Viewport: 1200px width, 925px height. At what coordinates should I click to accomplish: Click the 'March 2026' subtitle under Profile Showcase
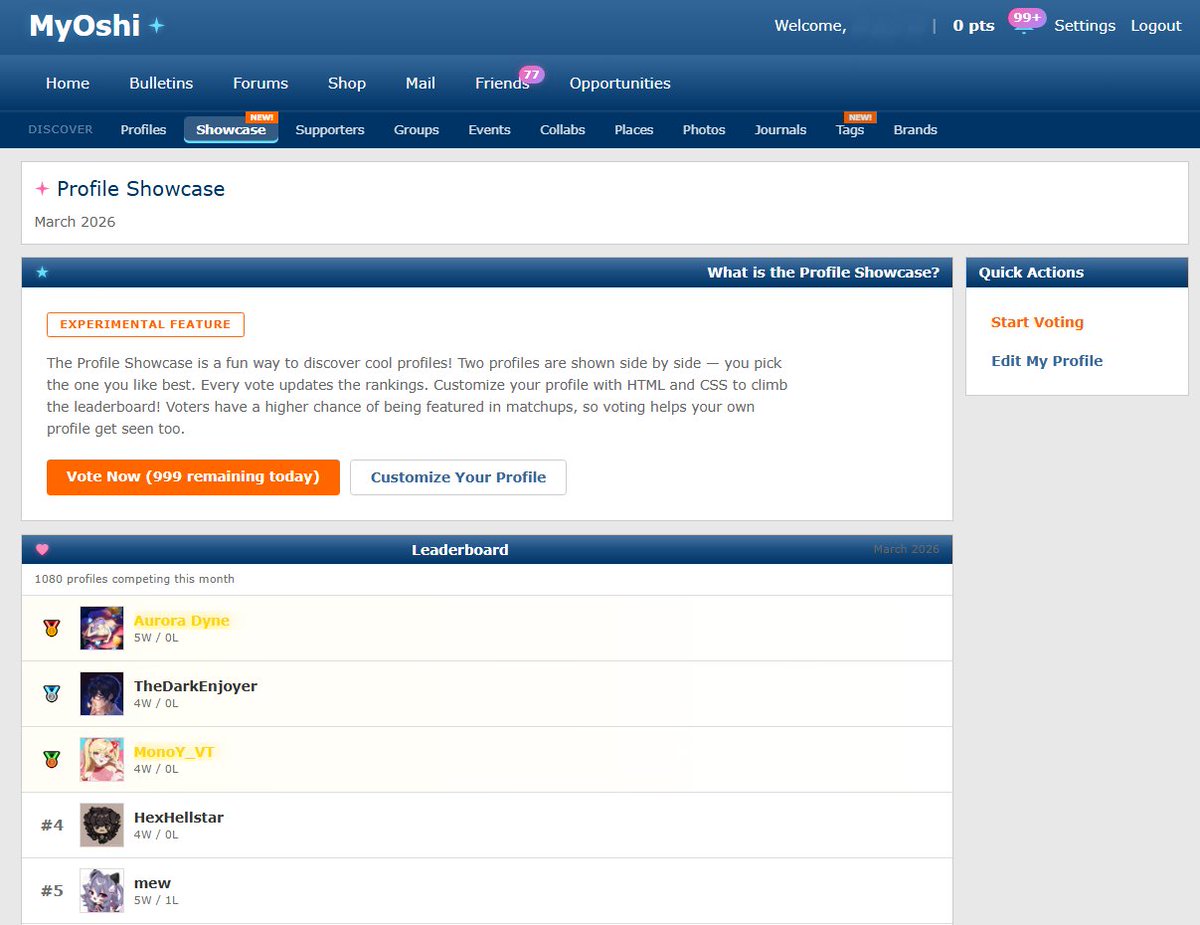click(75, 222)
